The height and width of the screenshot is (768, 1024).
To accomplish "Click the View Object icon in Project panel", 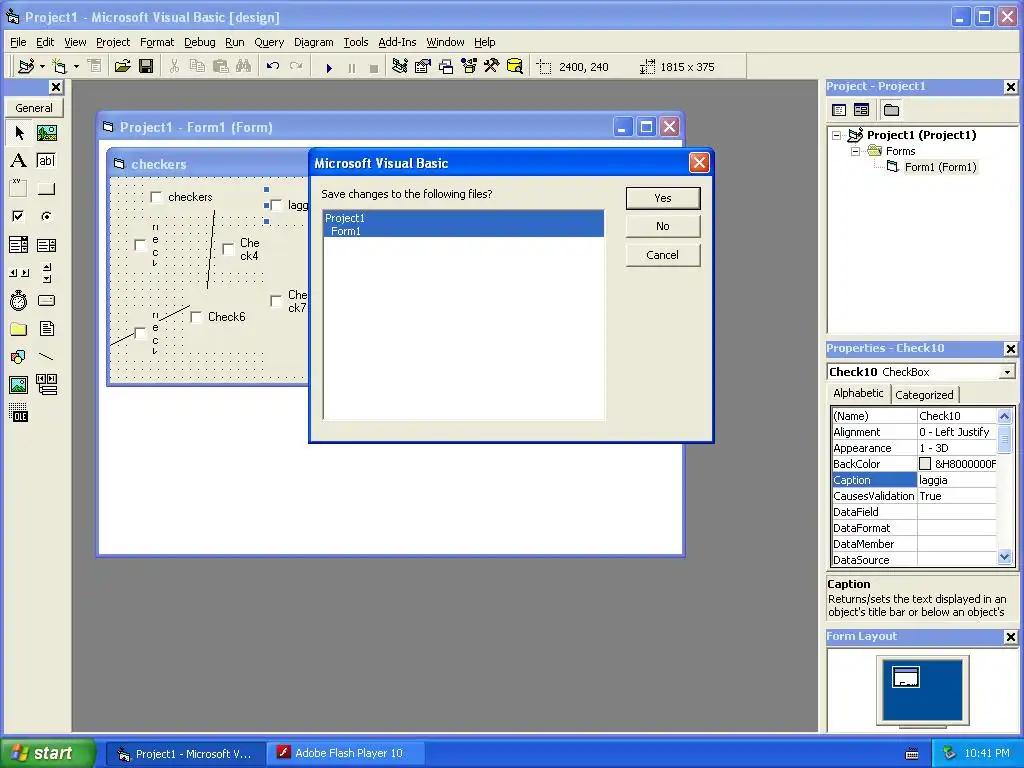I will tap(861, 110).
